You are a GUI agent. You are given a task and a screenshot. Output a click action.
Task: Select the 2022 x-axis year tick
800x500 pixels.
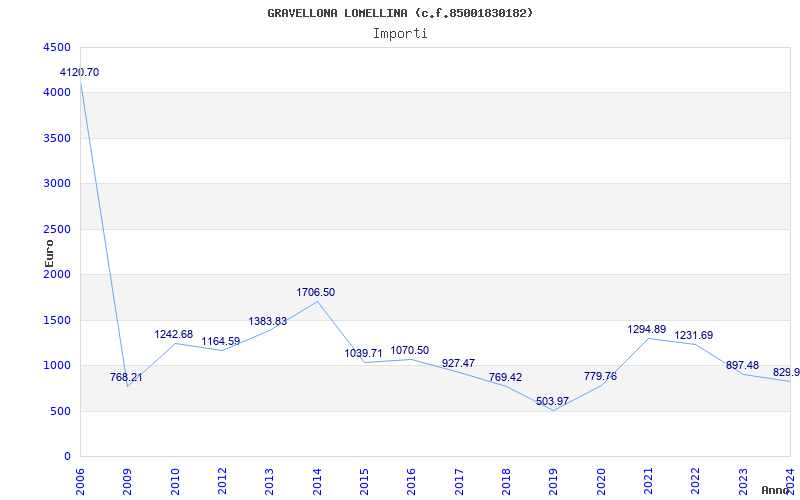[695, 481]
